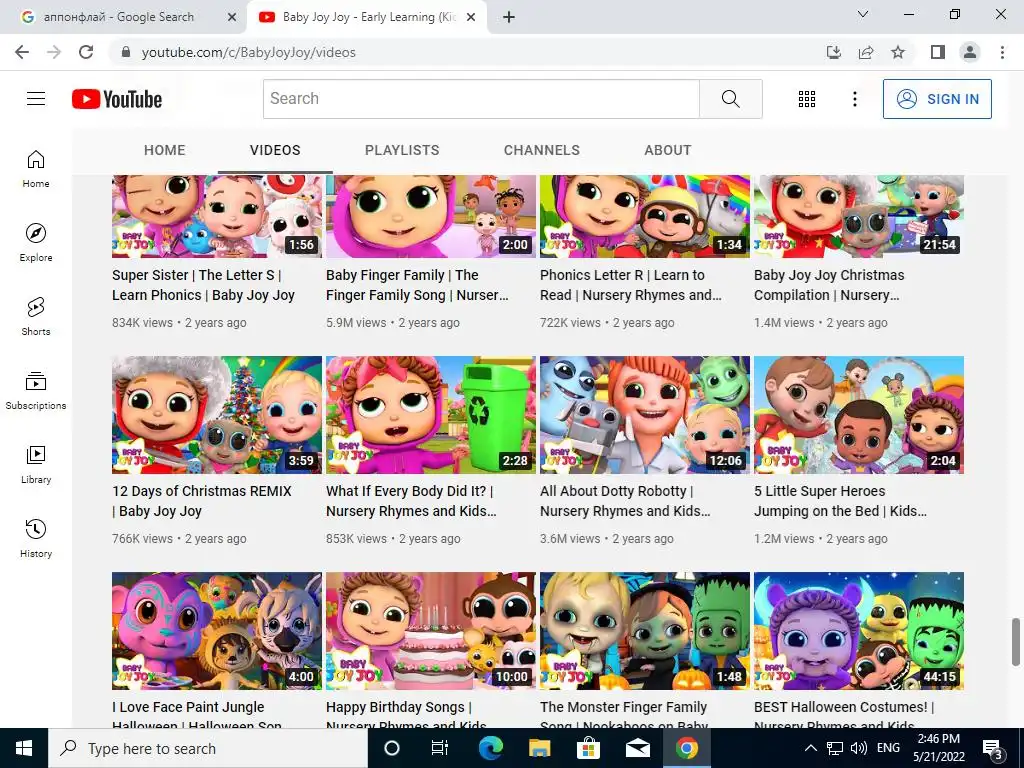
Task: Open Shorts in the sidebar
Action: pos(36,316)
